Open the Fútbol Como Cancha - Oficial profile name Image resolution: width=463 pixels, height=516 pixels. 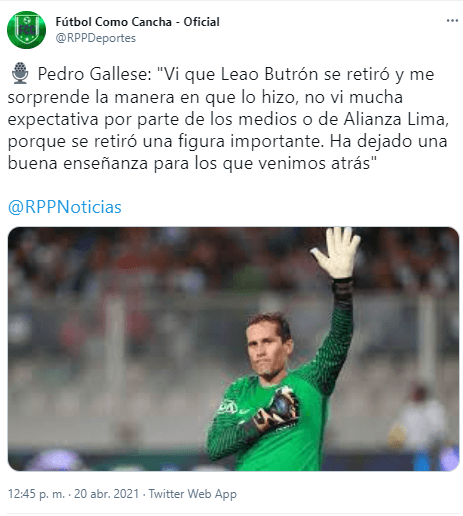[137, 22]
